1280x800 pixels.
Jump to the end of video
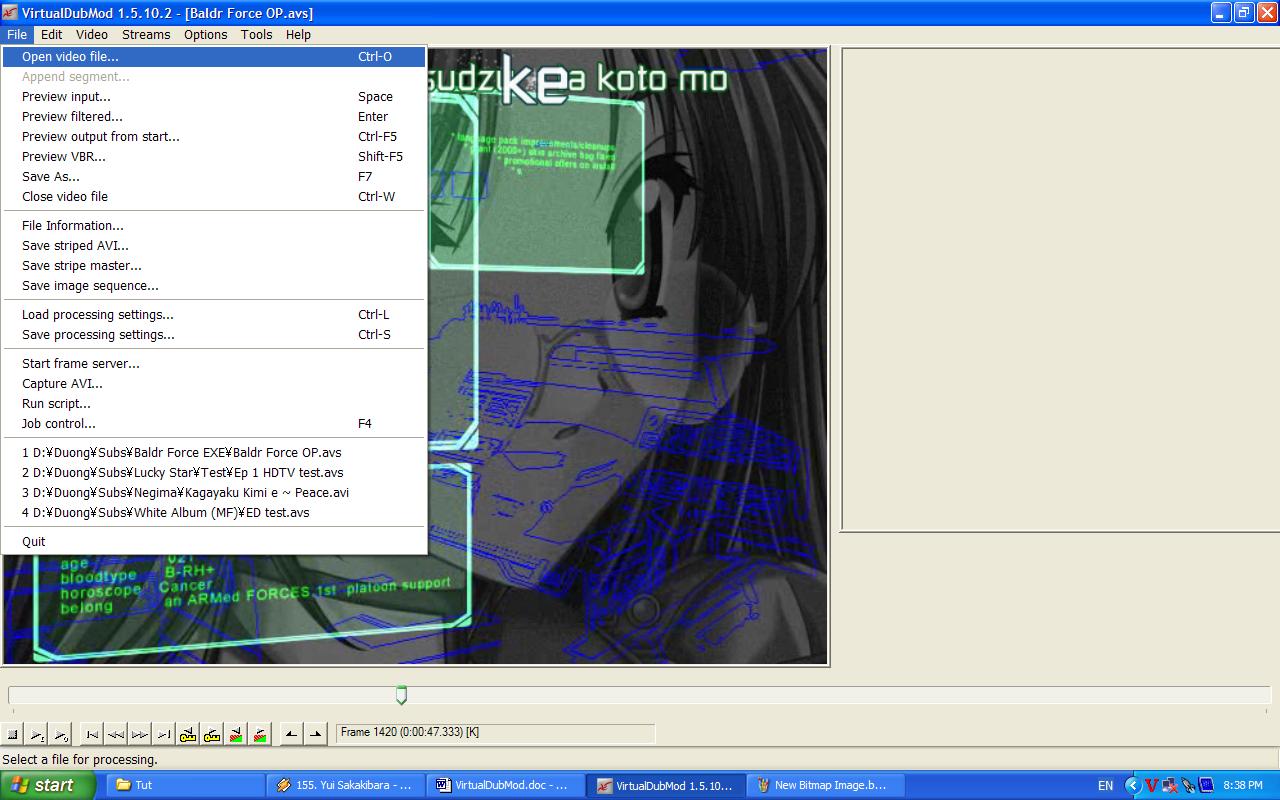(164, 734)
